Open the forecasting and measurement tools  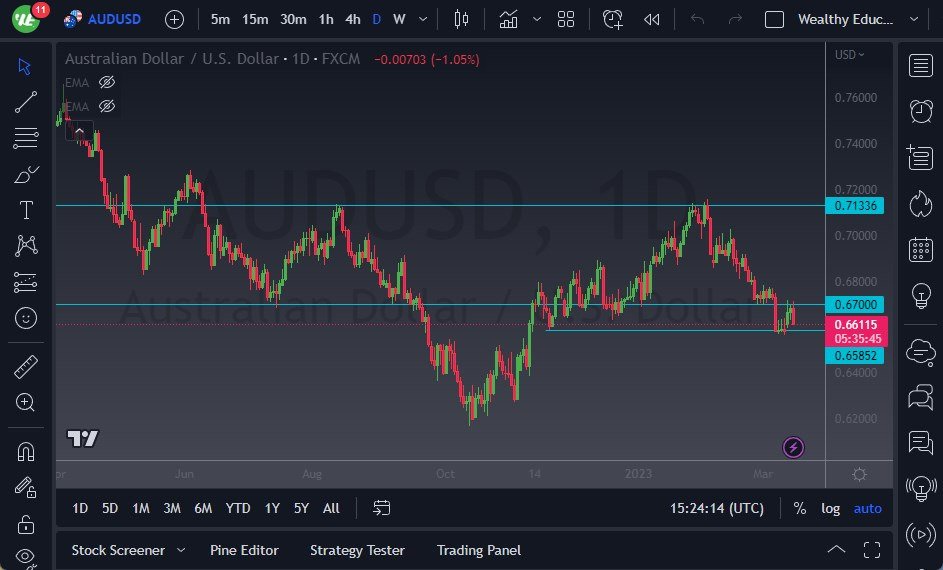click(x=25, y=282)
